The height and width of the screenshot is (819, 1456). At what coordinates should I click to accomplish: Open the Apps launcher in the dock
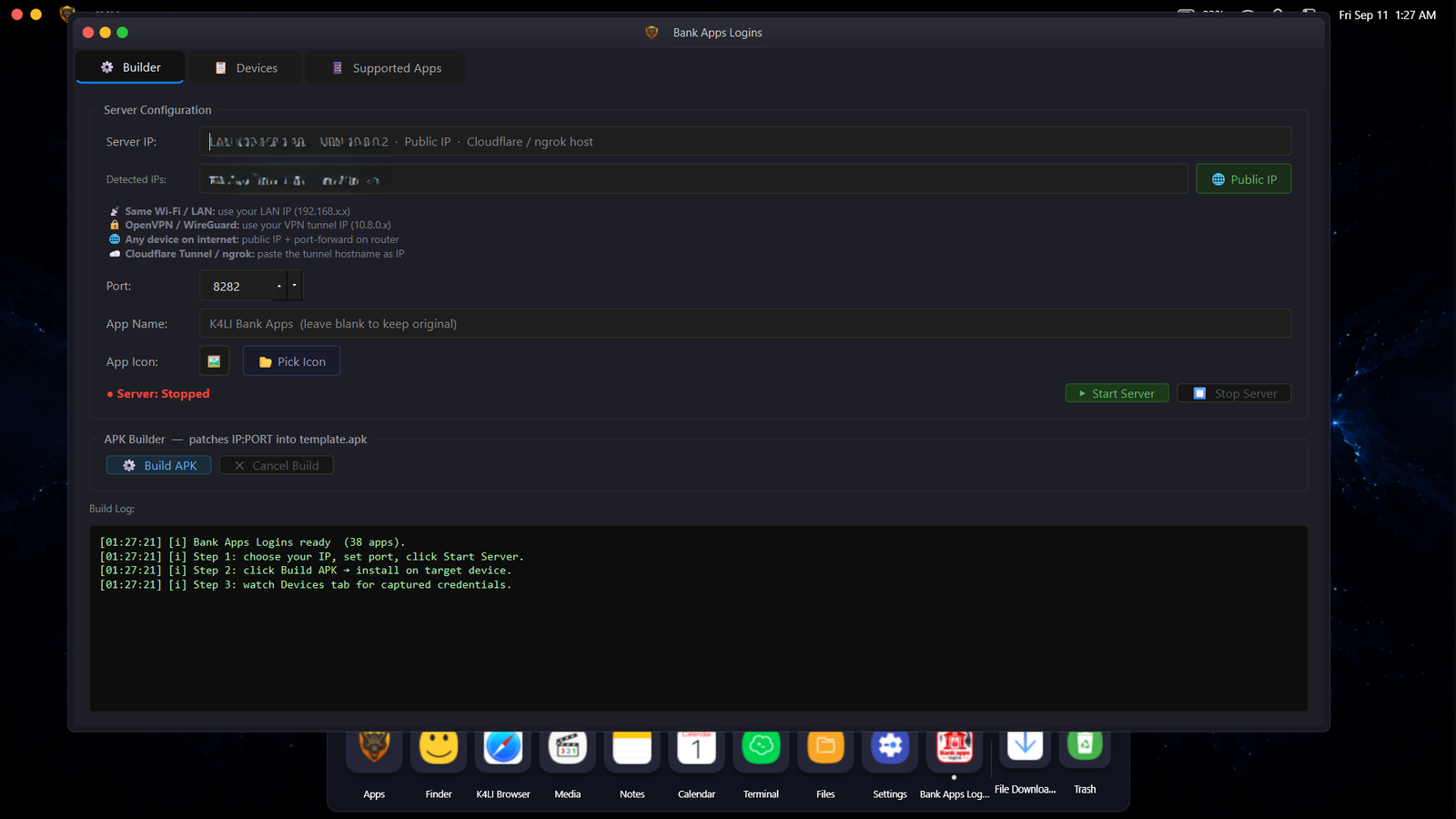click(374, 749)
